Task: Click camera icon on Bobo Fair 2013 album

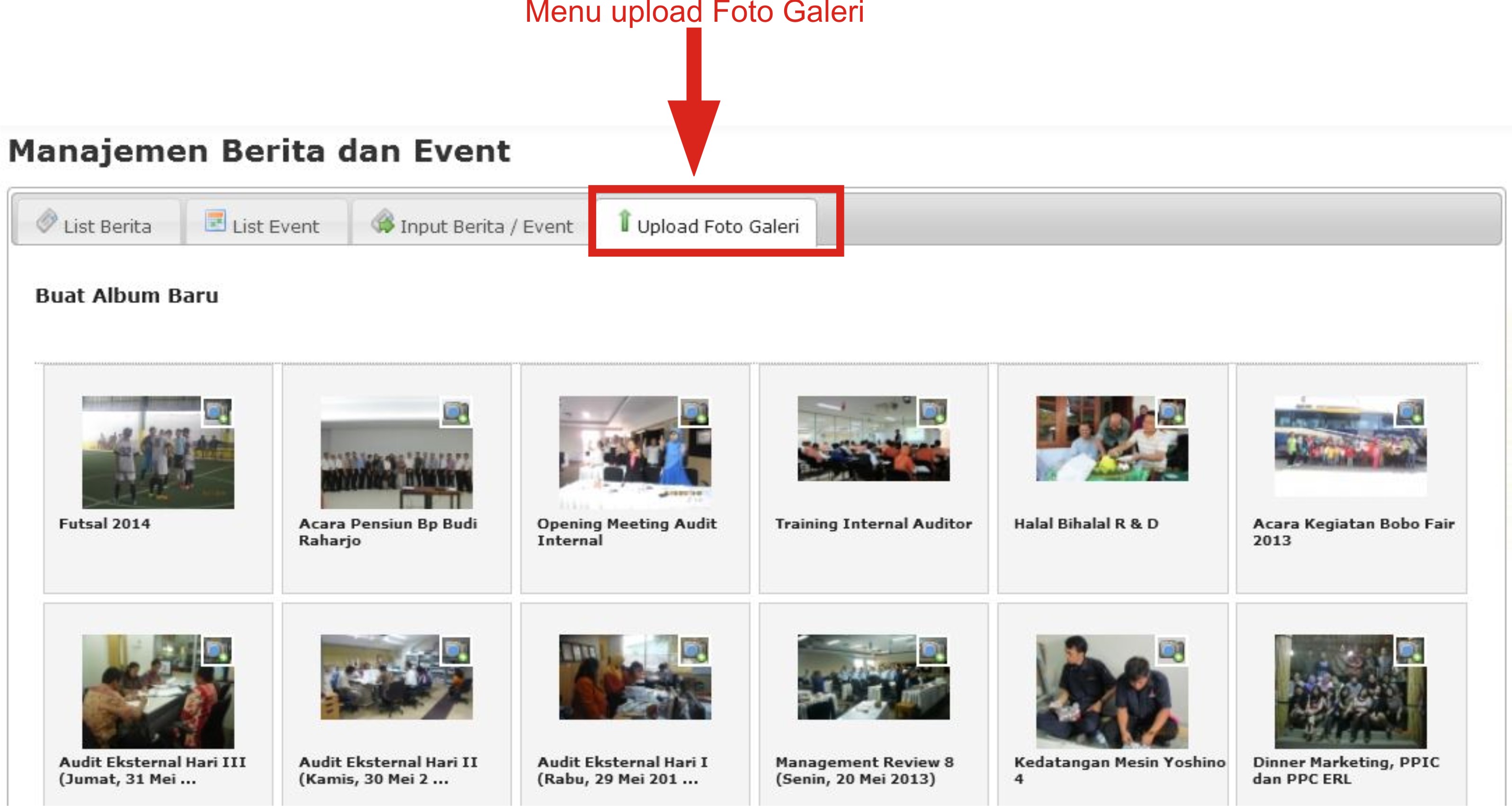Action: coord(1410,412)
